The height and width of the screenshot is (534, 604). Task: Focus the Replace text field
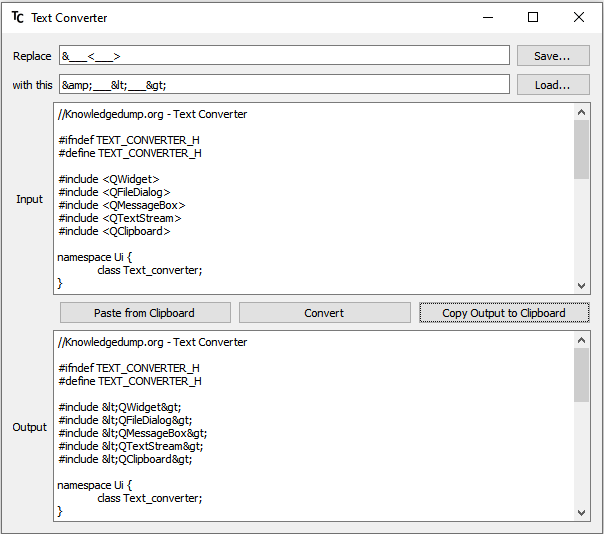tap(284, 56)
